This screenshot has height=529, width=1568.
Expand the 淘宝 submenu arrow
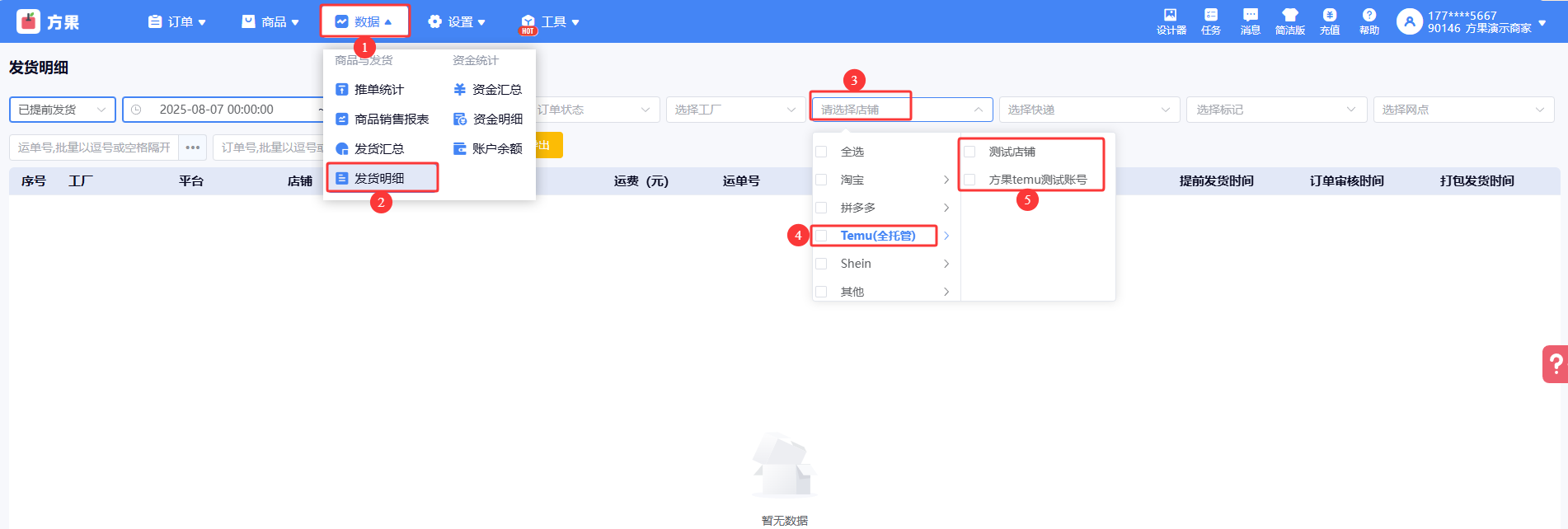coord(946,180)
